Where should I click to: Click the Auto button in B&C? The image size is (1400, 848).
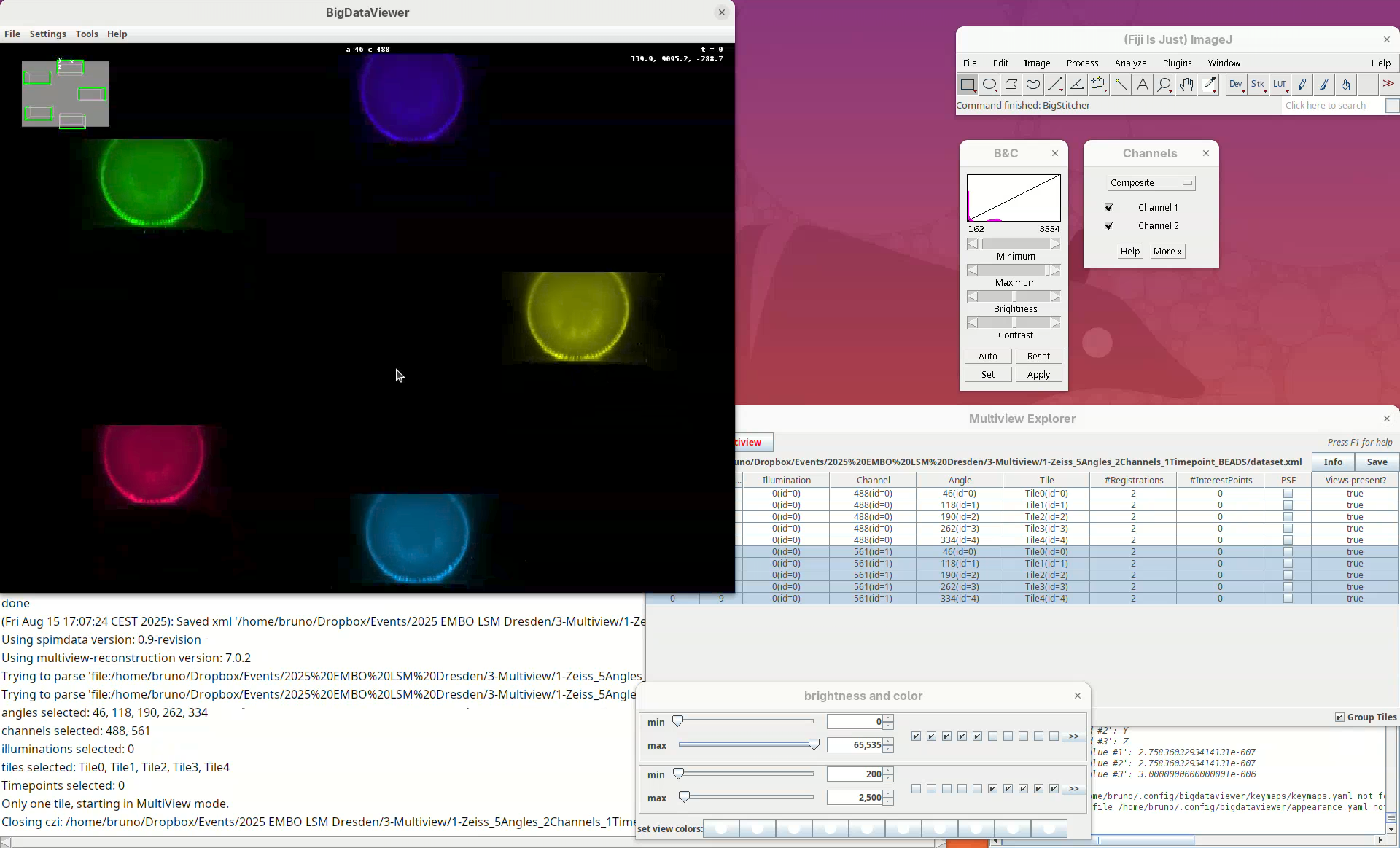[988, 357]
